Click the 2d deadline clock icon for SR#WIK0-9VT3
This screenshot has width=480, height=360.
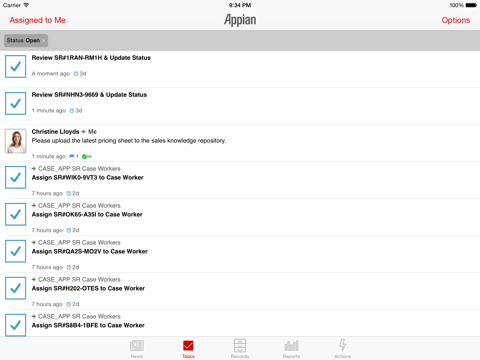coord(69,193)
